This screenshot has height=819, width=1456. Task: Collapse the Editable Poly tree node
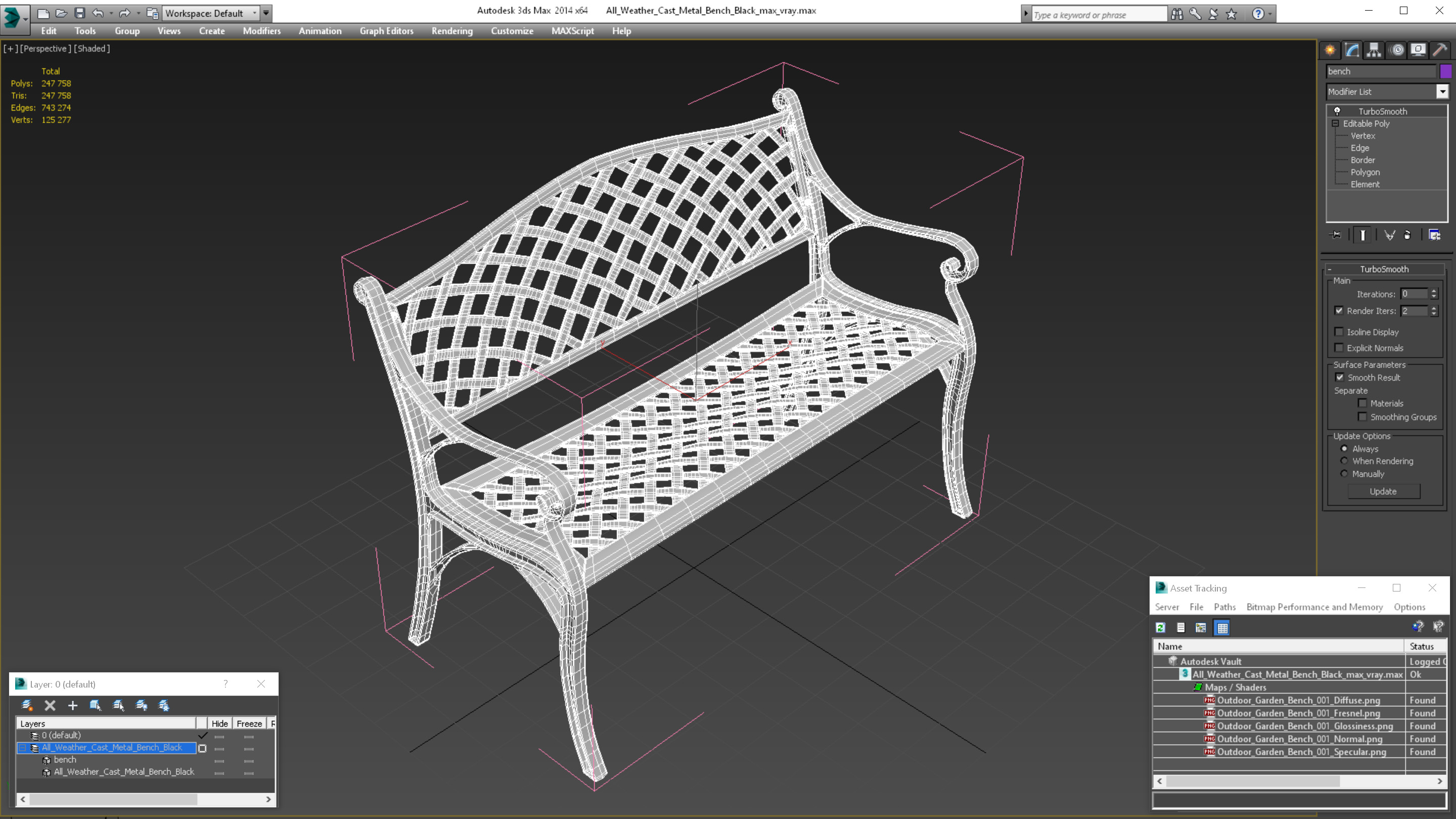(x=1335, y=123)
